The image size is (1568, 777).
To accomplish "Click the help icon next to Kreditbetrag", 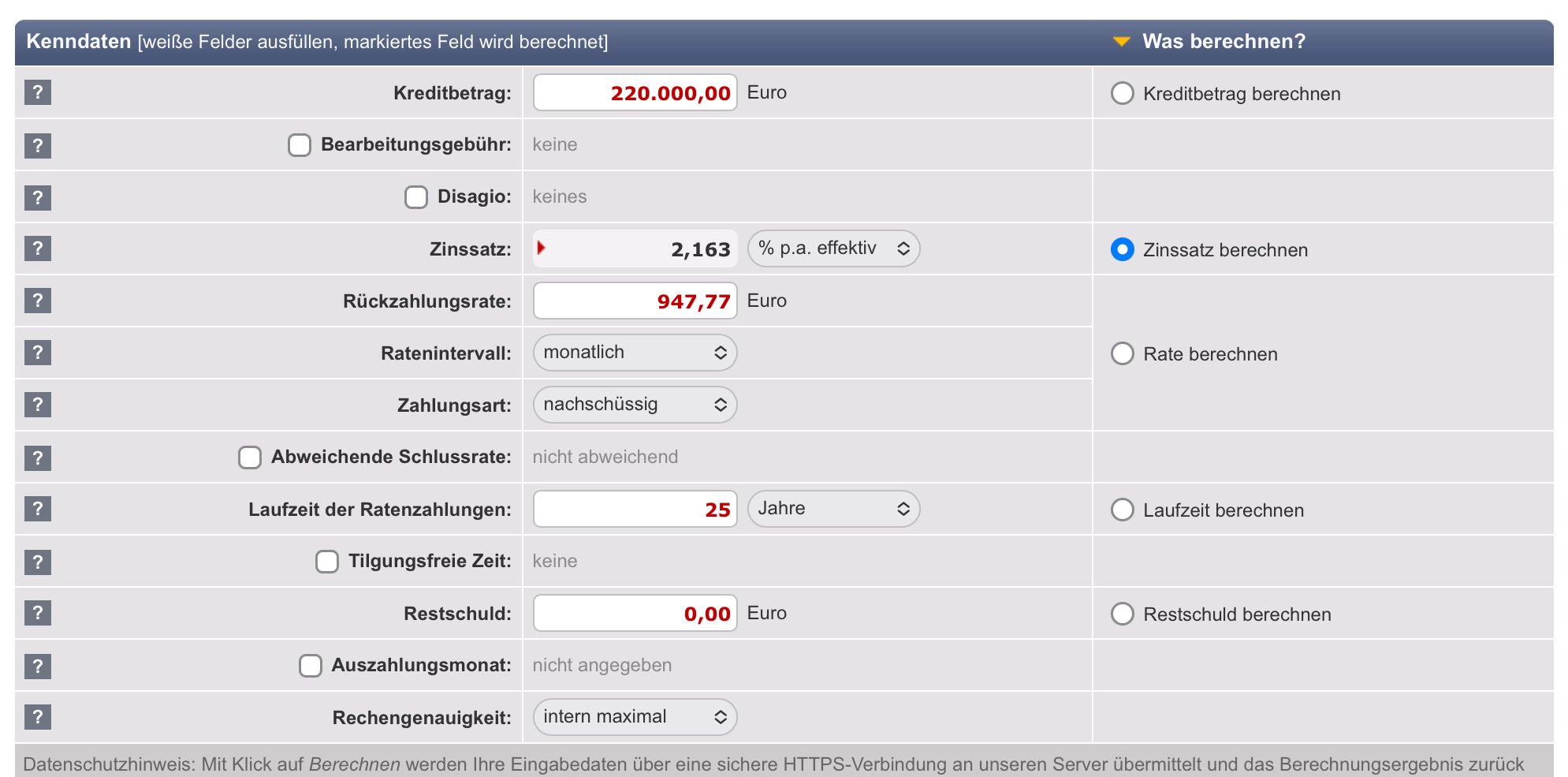I will click(37, 92).
